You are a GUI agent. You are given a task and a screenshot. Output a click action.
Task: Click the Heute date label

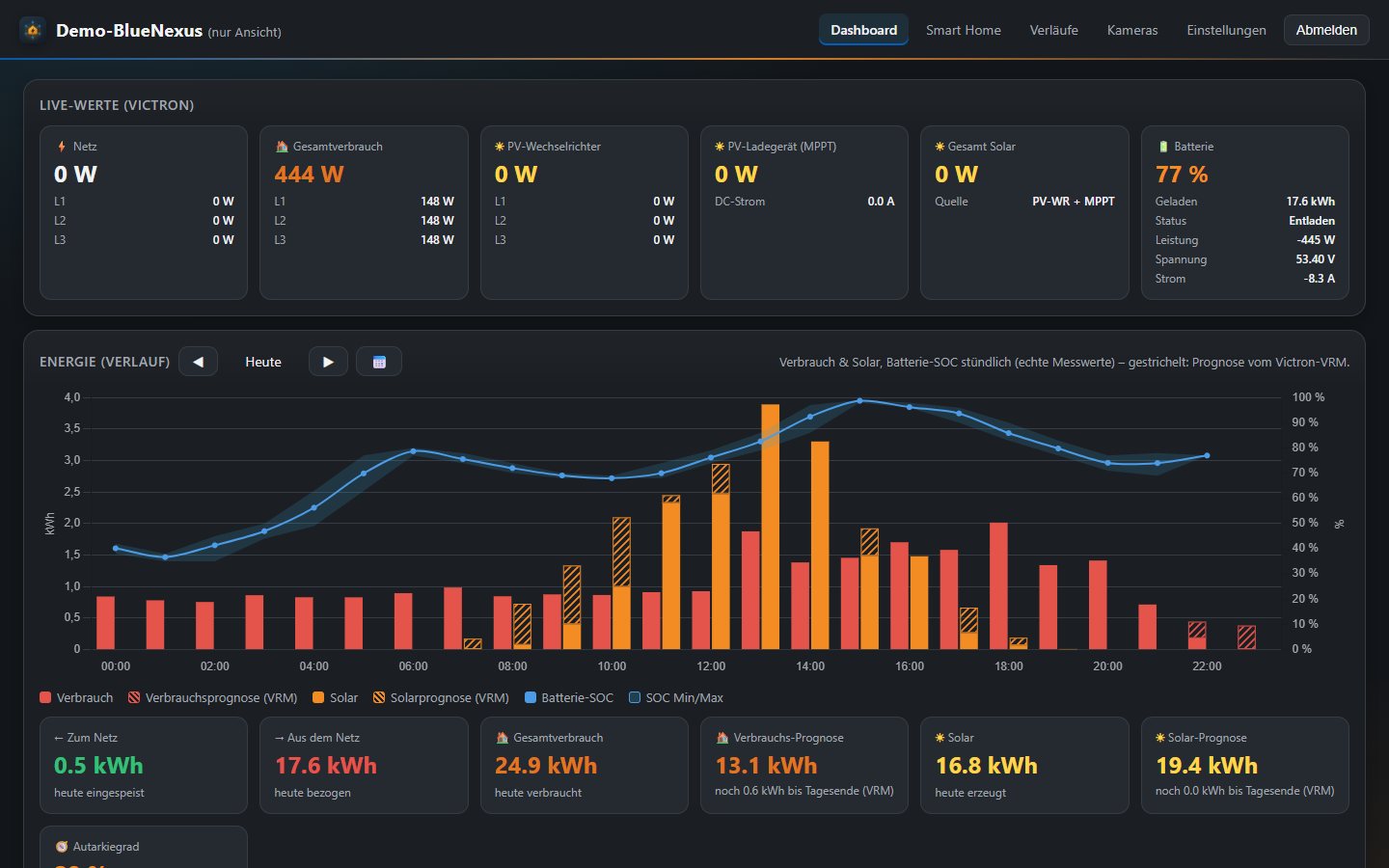tap(263, 362)
